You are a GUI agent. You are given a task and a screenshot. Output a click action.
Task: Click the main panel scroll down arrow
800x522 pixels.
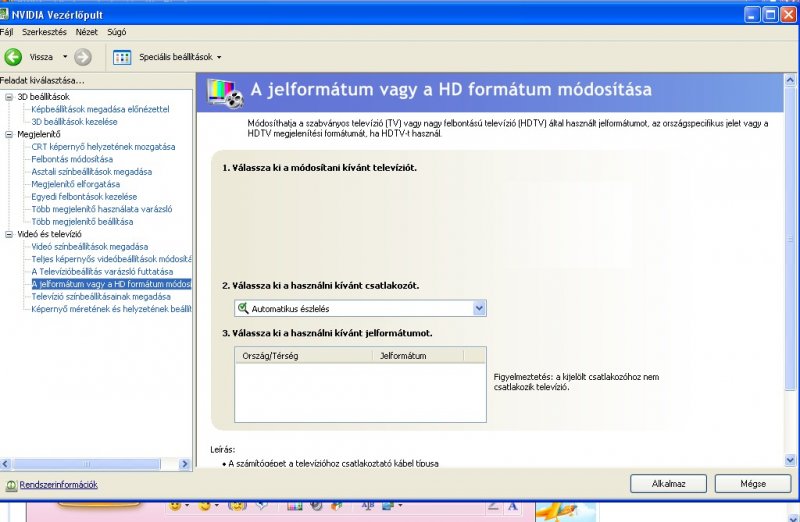click(x=790, y=460)
